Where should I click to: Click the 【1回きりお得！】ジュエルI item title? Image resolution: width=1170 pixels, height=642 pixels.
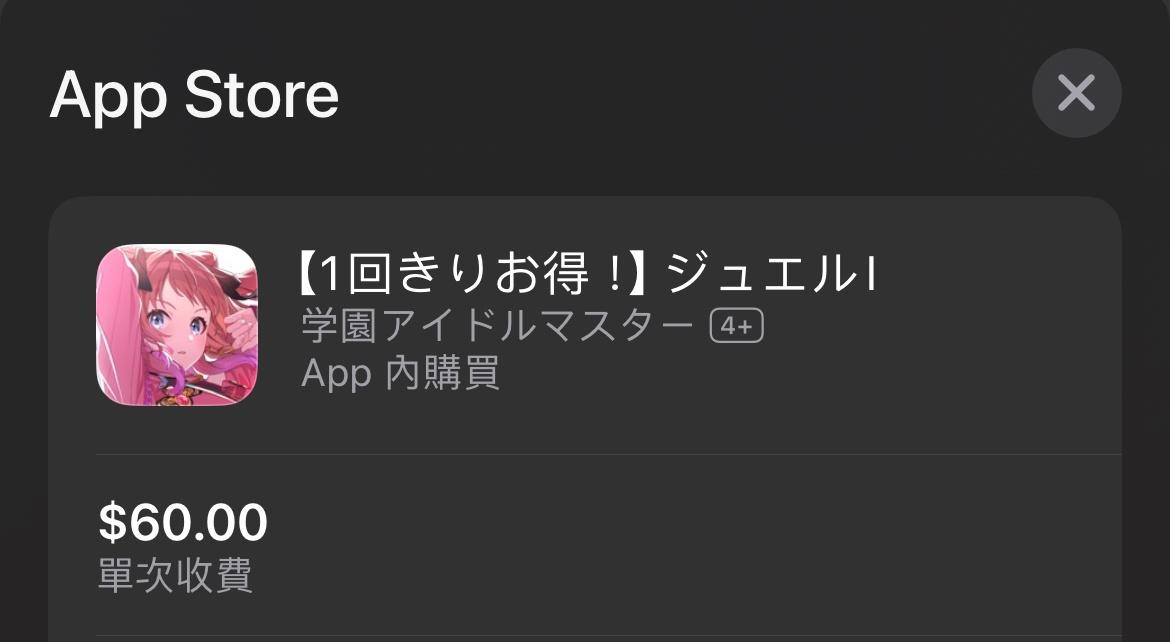coord(588,274)
